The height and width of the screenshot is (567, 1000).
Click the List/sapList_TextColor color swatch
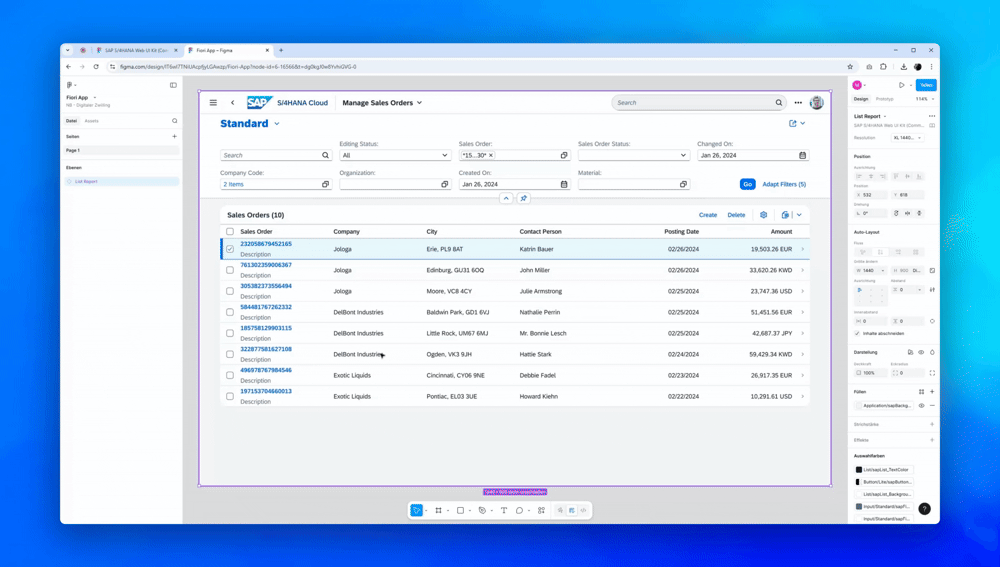click(858, 469)
